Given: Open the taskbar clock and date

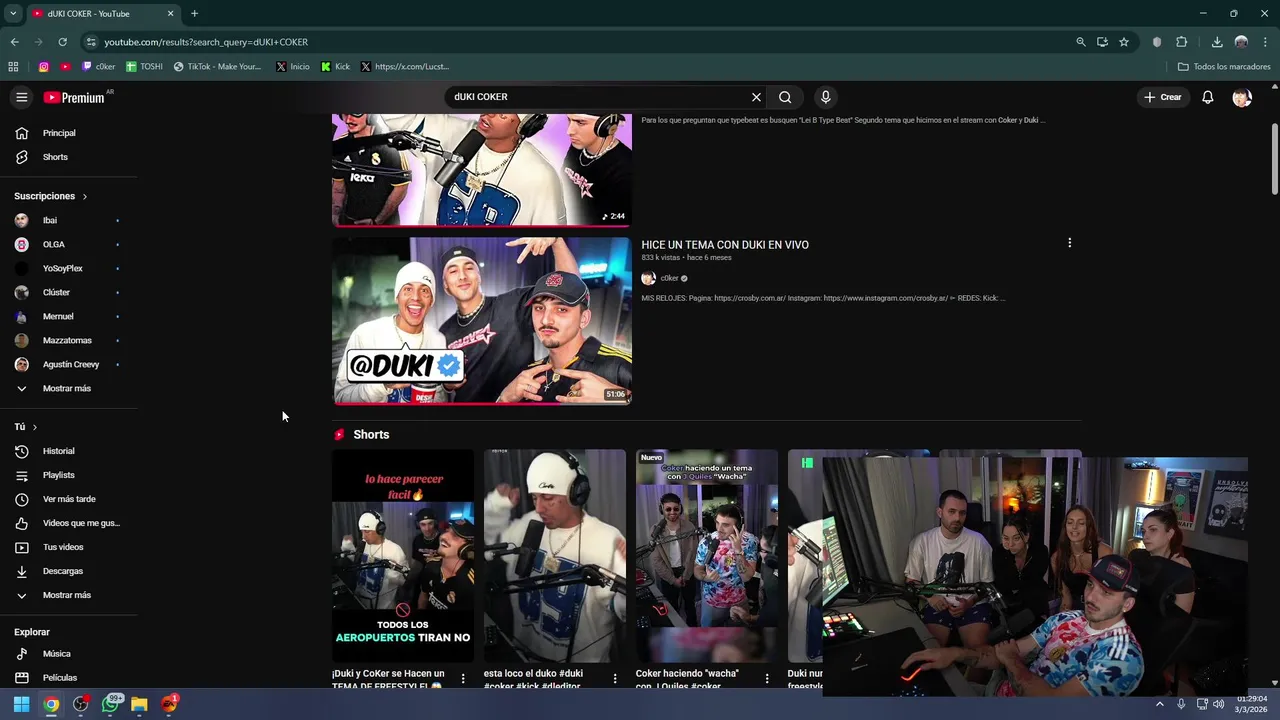Looking at the screenshot, I should (x=1252, y=704).
